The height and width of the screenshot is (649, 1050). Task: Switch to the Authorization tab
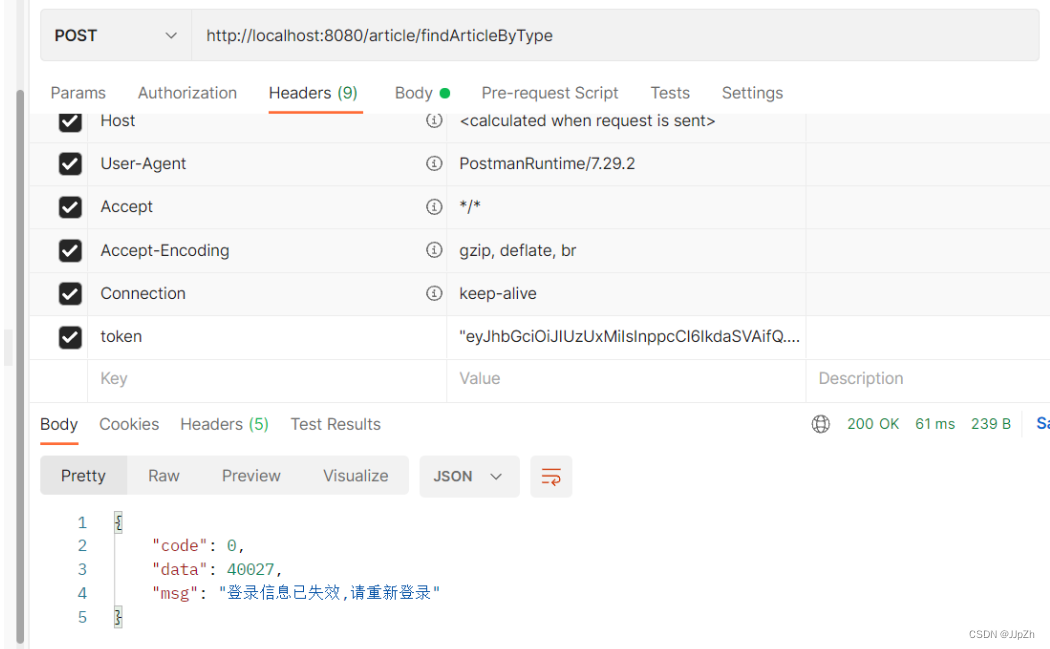pos(188,93)
